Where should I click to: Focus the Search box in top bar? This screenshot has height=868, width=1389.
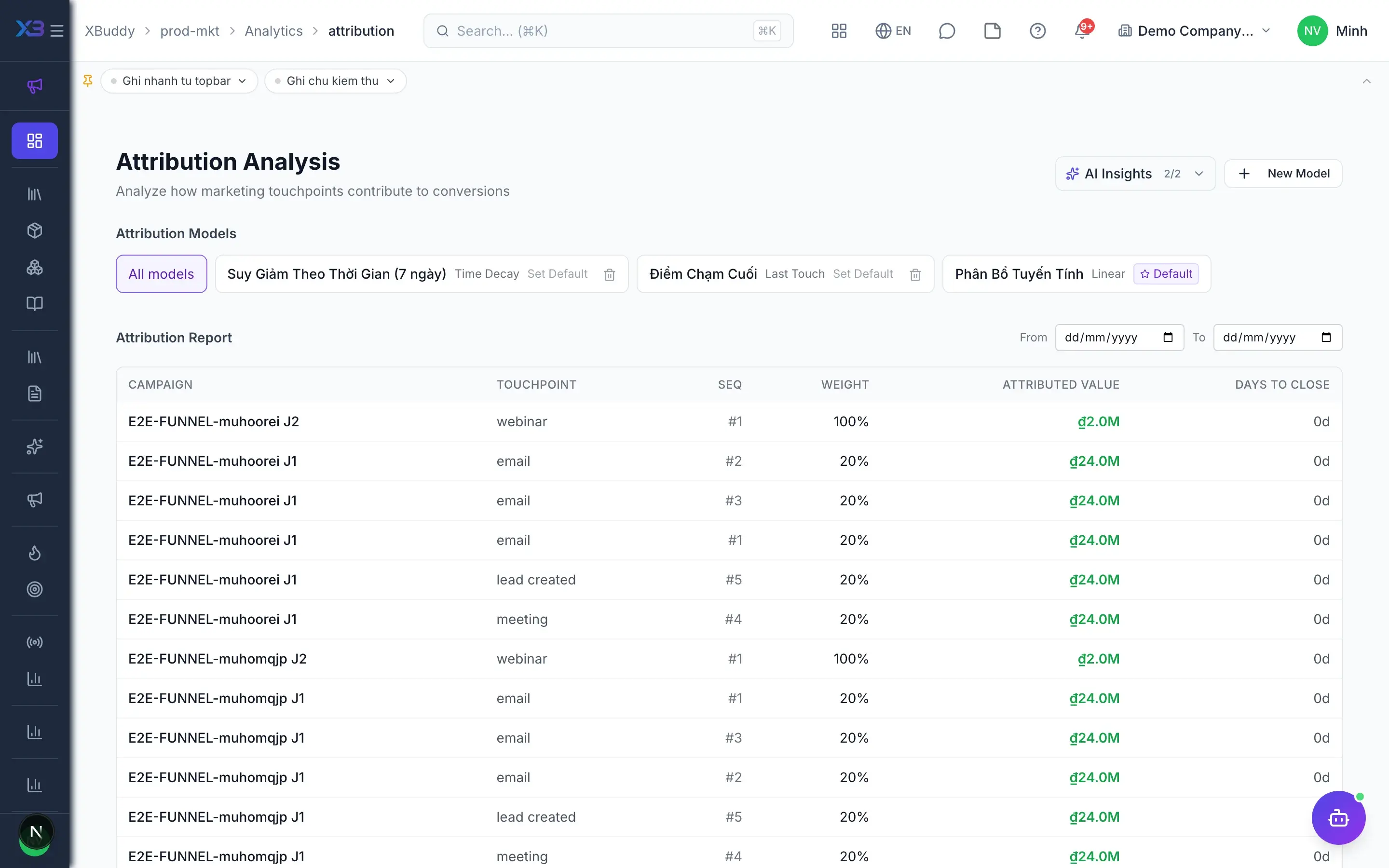(608, 30)
